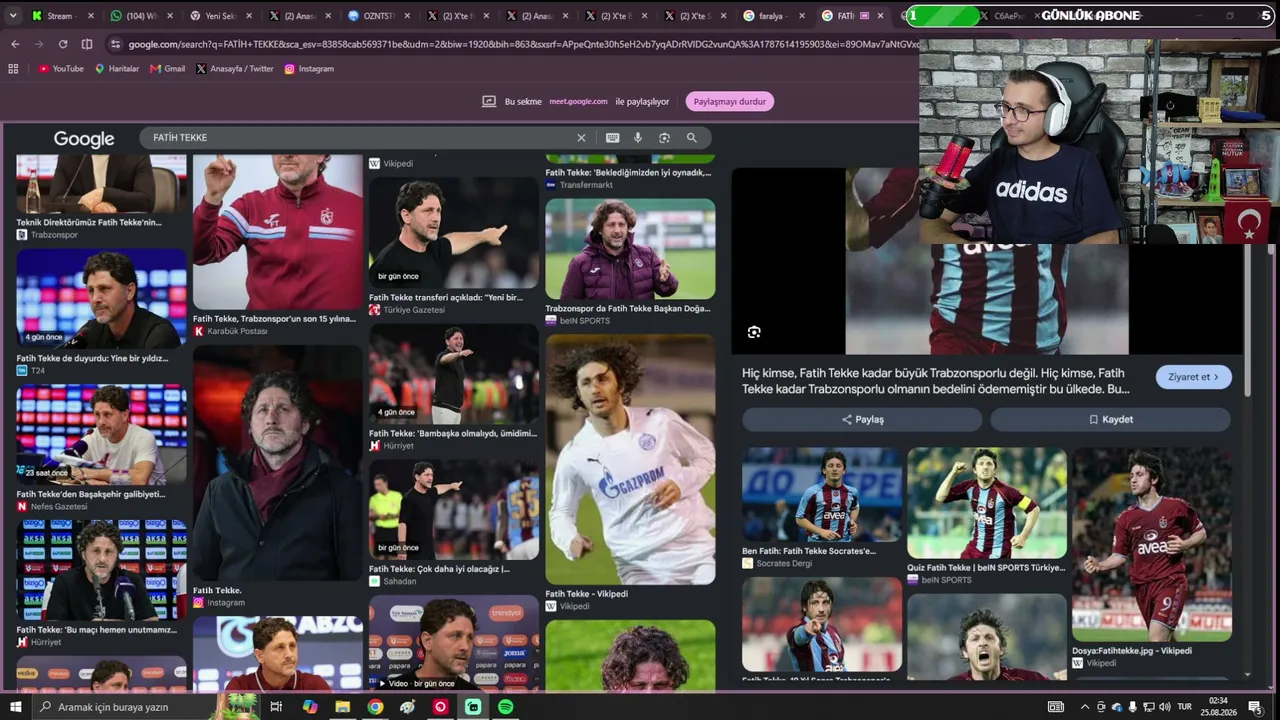Navigate back in browser history
The width and height of the screenshot is (1280, 720).
tap(15, 44)
